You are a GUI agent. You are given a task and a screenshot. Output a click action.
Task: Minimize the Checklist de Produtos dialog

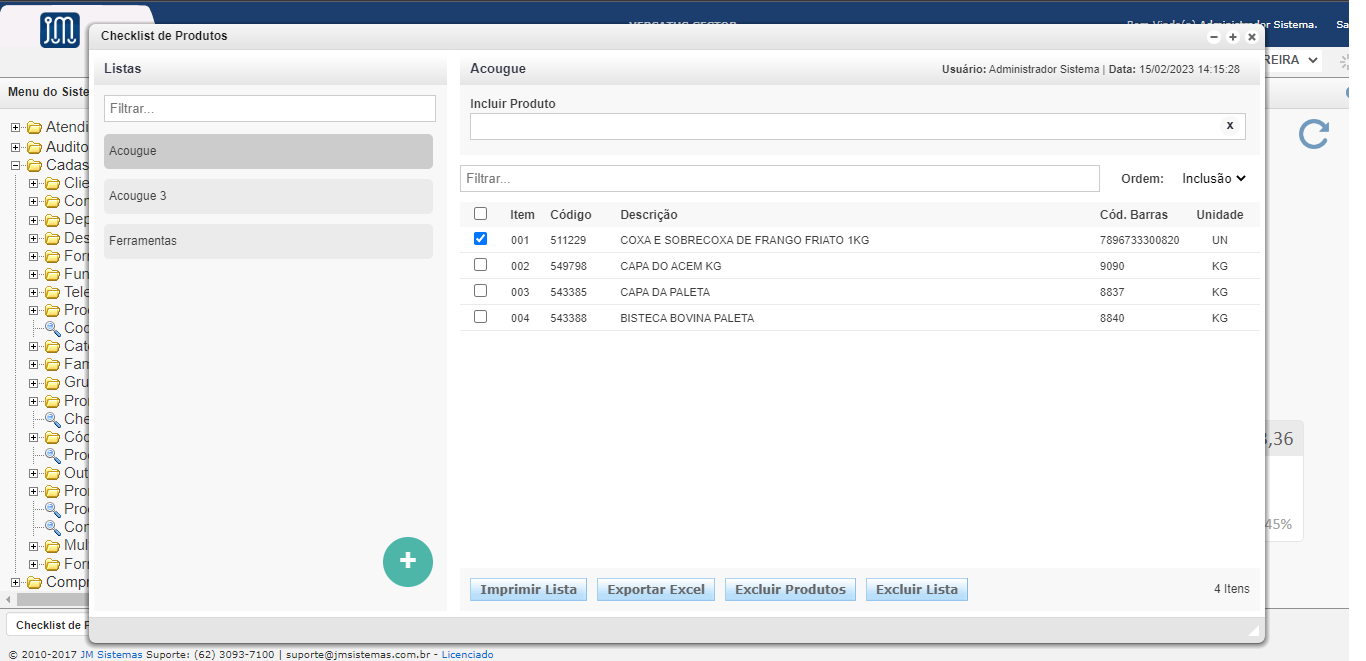[1214, 37]
